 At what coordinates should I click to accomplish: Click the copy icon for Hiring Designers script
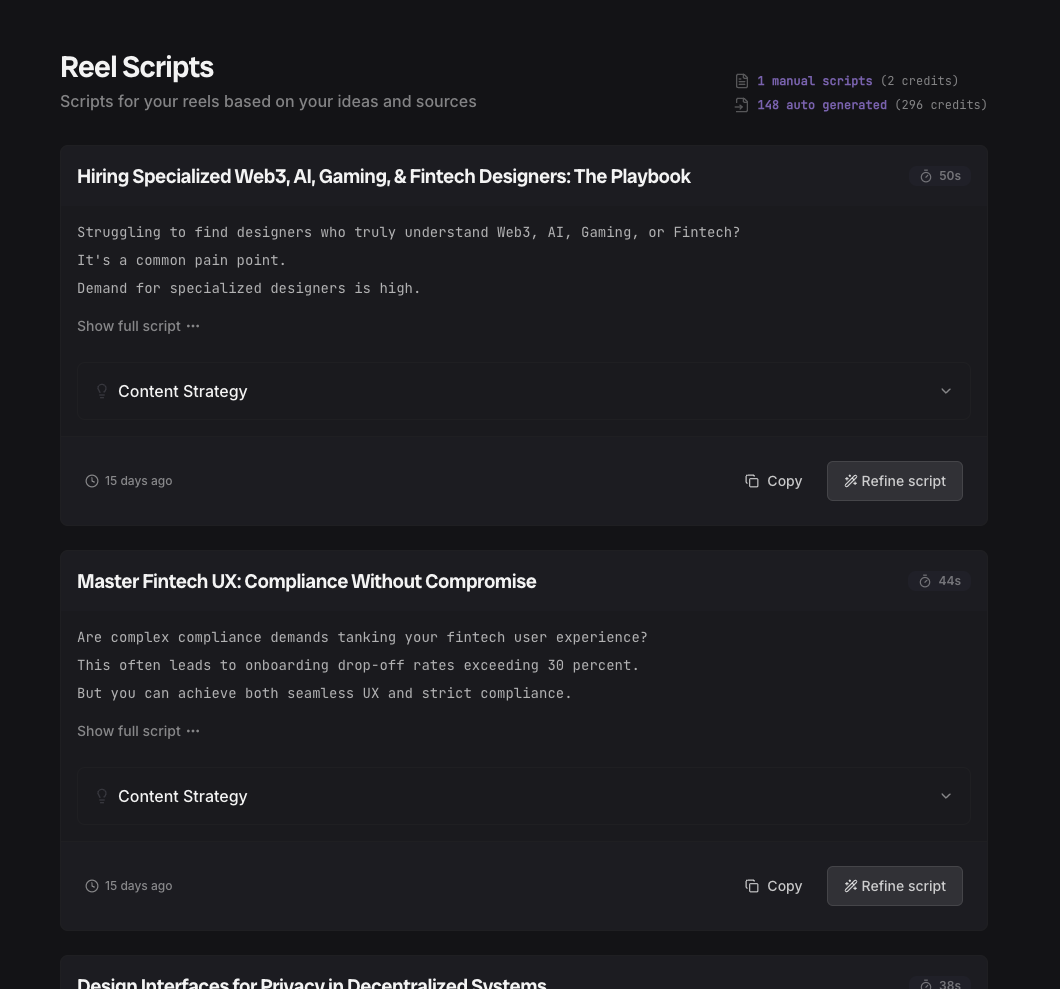pos(752,481)
